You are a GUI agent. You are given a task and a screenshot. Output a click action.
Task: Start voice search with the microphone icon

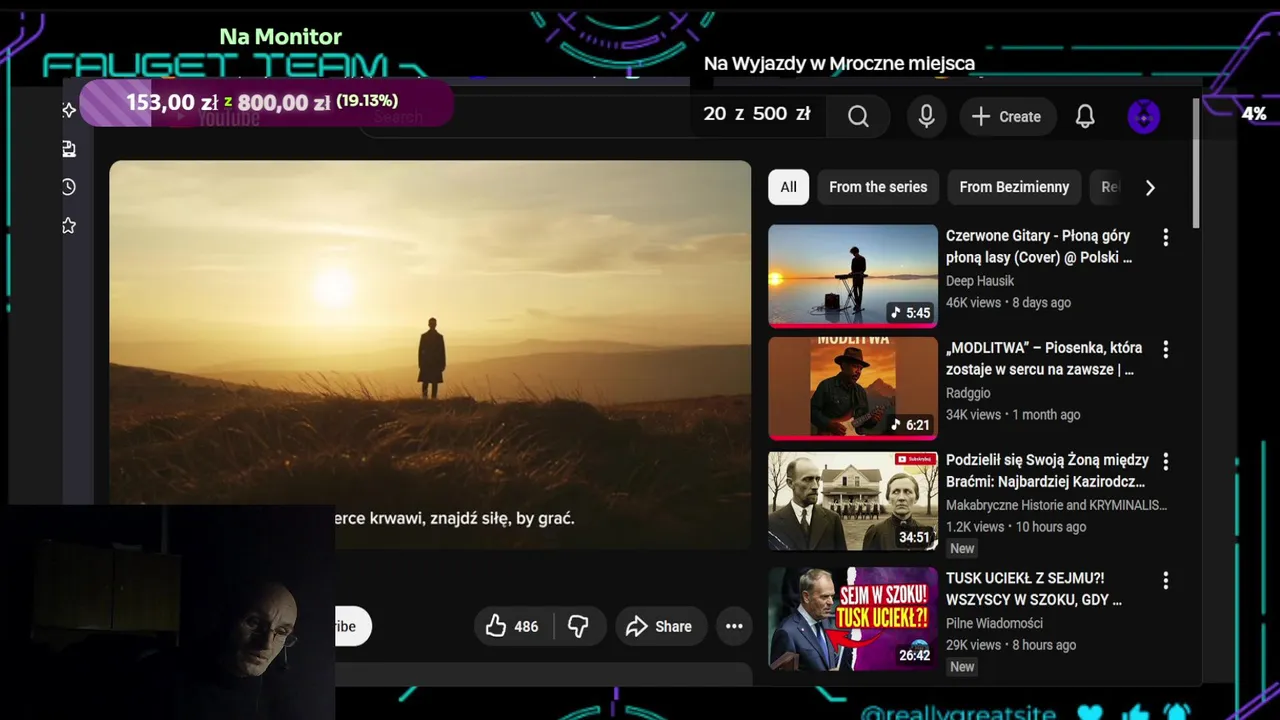(927, 117)
